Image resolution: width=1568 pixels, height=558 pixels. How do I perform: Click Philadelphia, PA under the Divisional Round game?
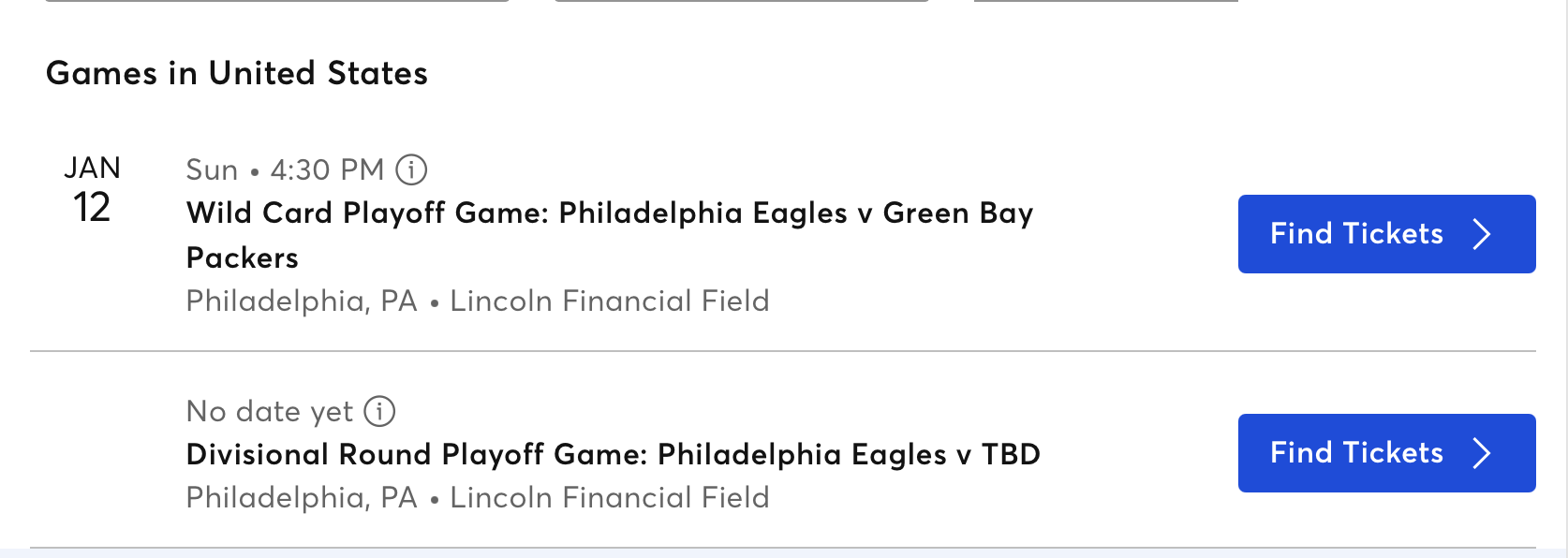[x=302, y=497]
